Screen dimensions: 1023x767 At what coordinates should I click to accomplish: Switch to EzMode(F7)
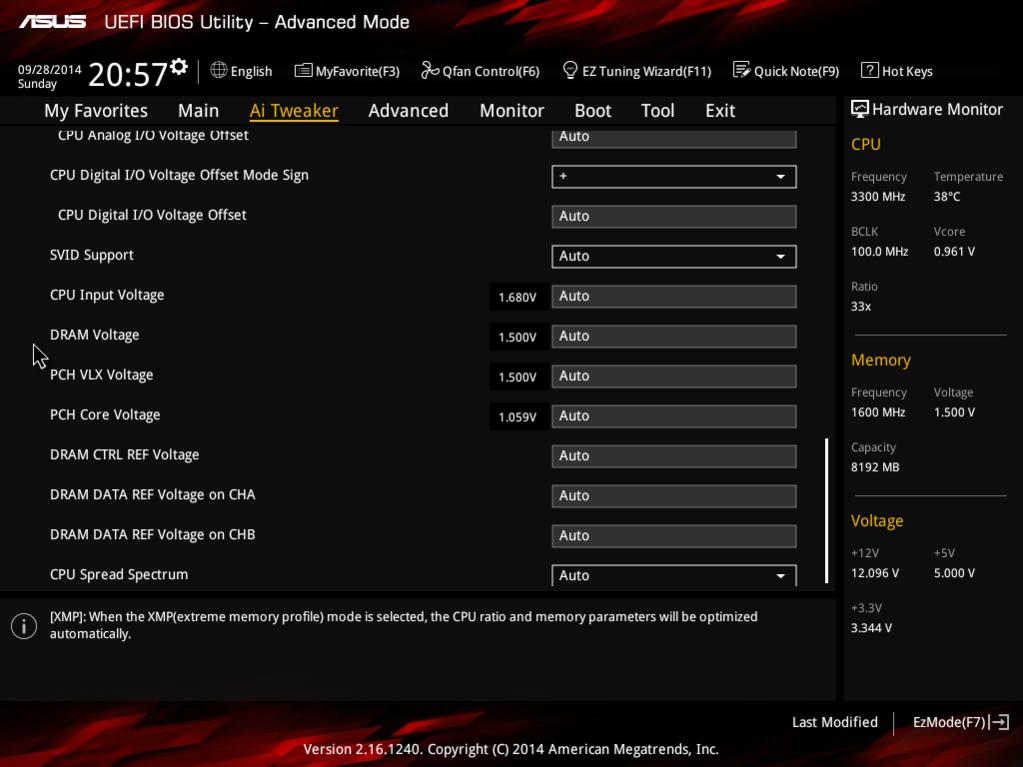click(x=961, y=722)
